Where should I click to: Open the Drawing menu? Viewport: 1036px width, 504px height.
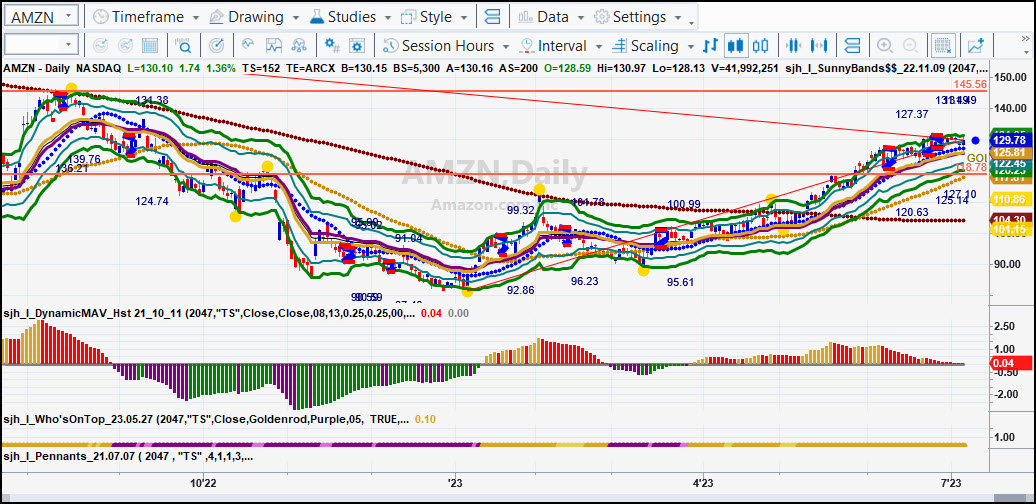click(254, 17)
